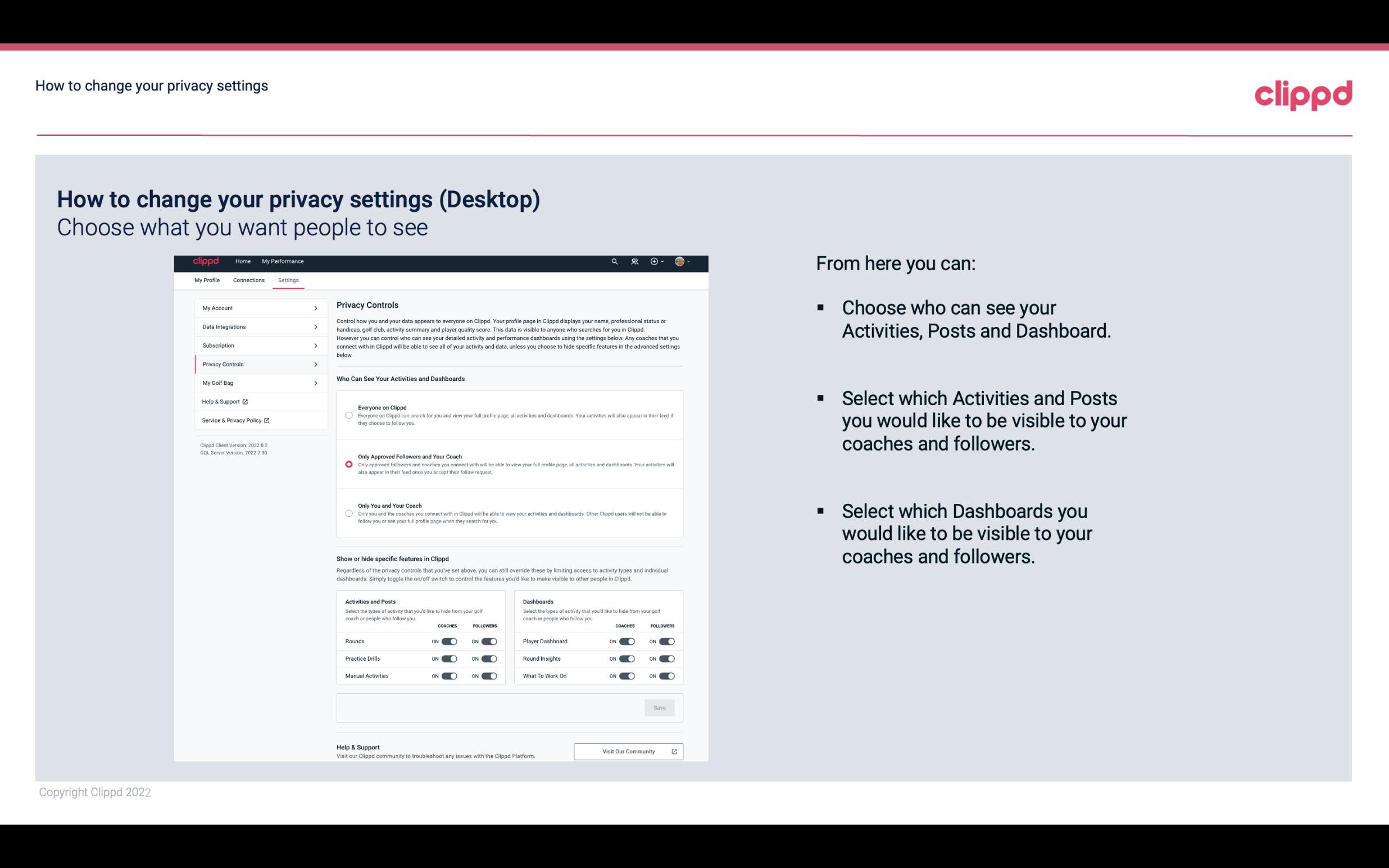Click the My Performance navigation icon
The image size is (1389, 868).
click(x=282, y=261)
